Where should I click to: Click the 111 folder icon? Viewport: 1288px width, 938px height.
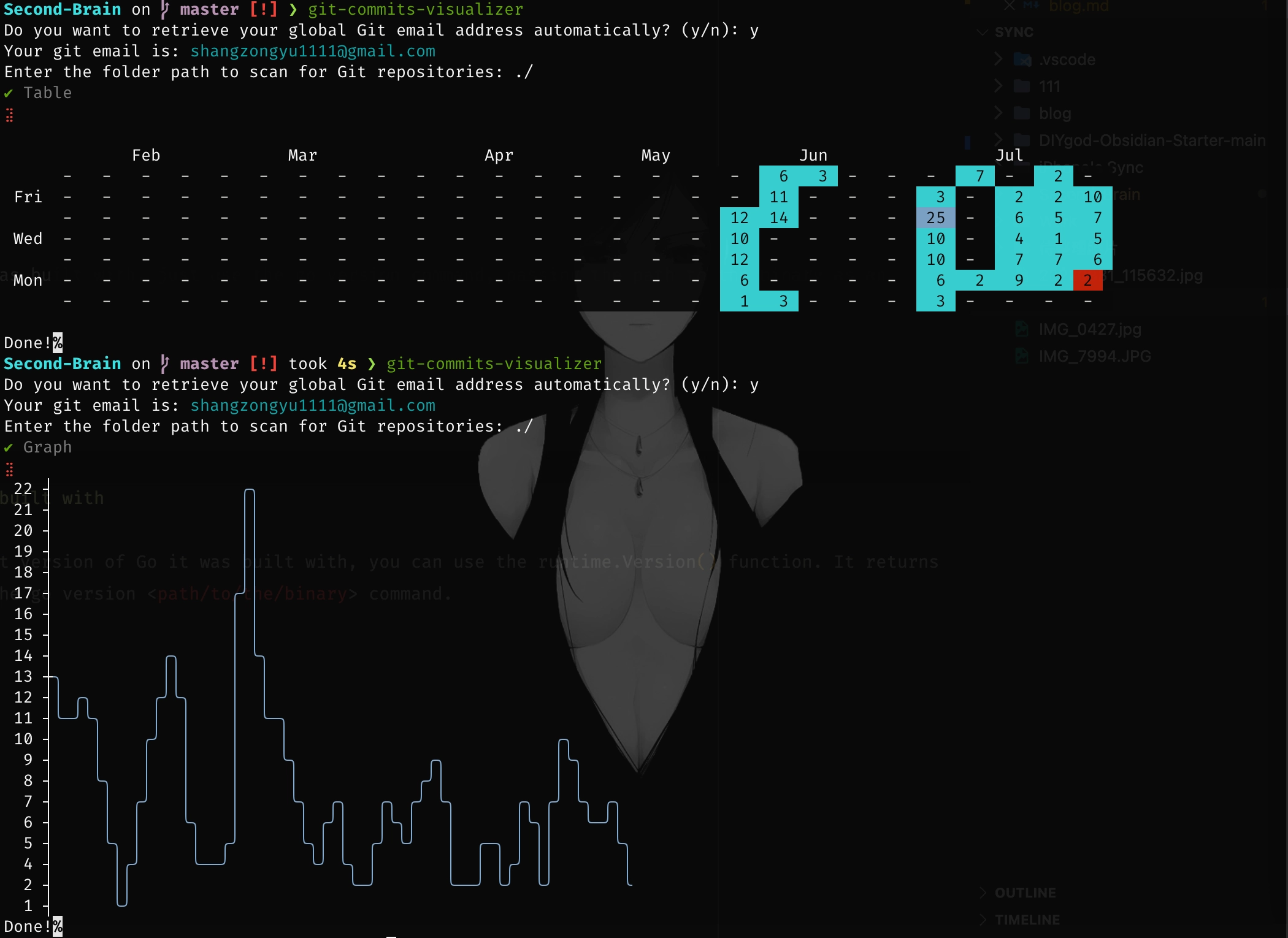(1021, 86)
